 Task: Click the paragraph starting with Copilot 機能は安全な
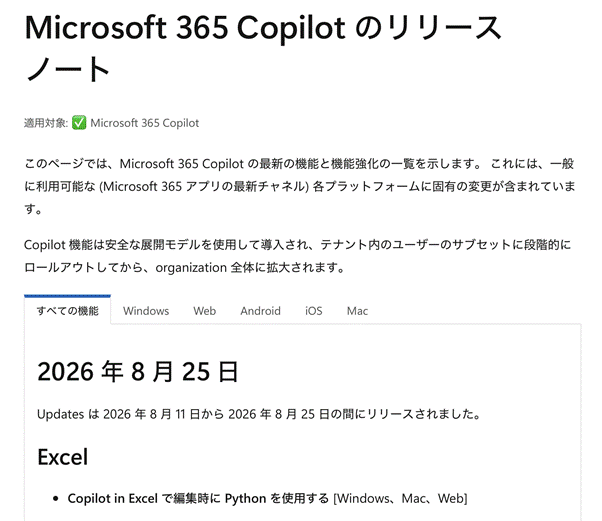(x=298, y=256)
